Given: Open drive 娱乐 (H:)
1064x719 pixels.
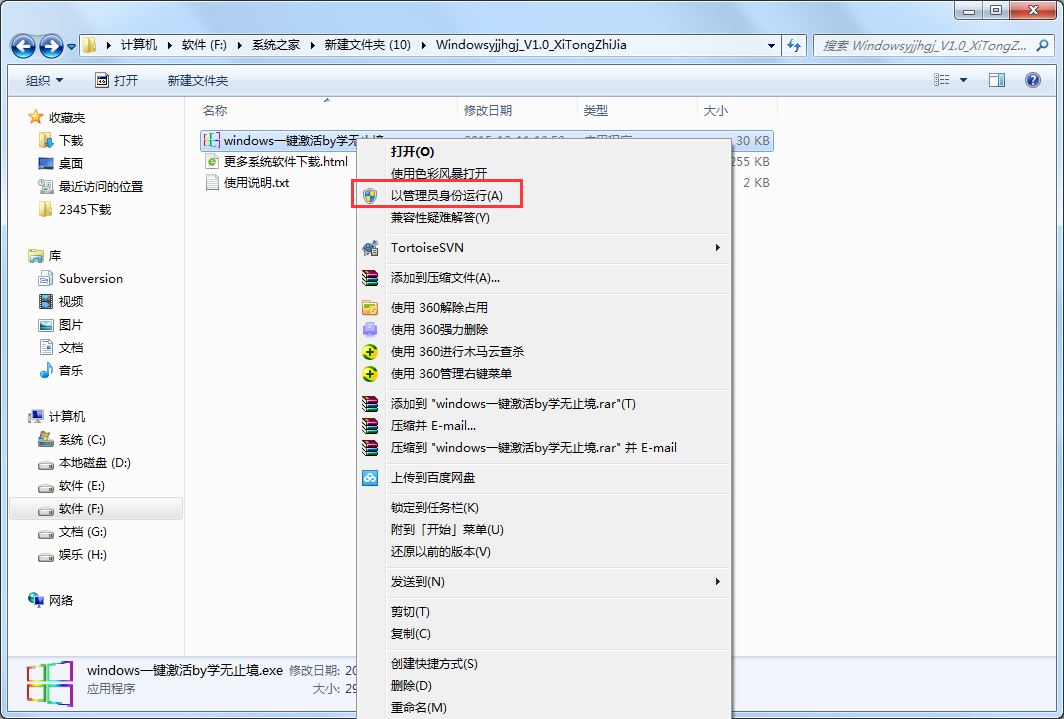Looking at the screenshot, I should tap(72, 555).
